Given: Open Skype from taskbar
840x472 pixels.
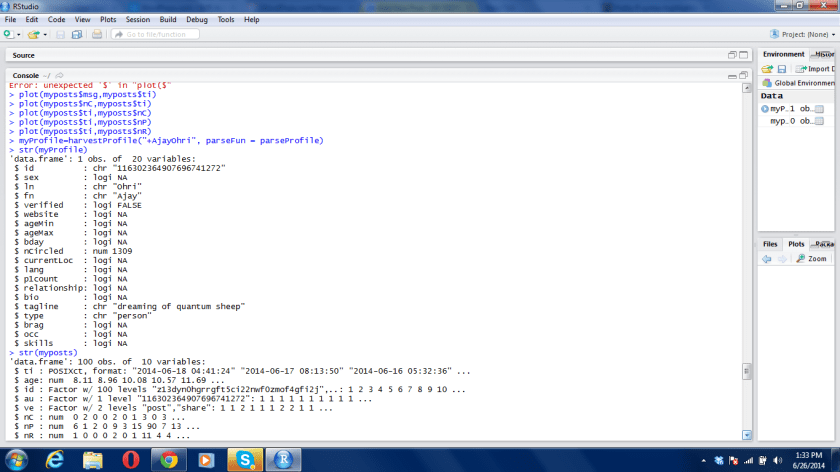Looking at the screenshot, I should point(245,460).
